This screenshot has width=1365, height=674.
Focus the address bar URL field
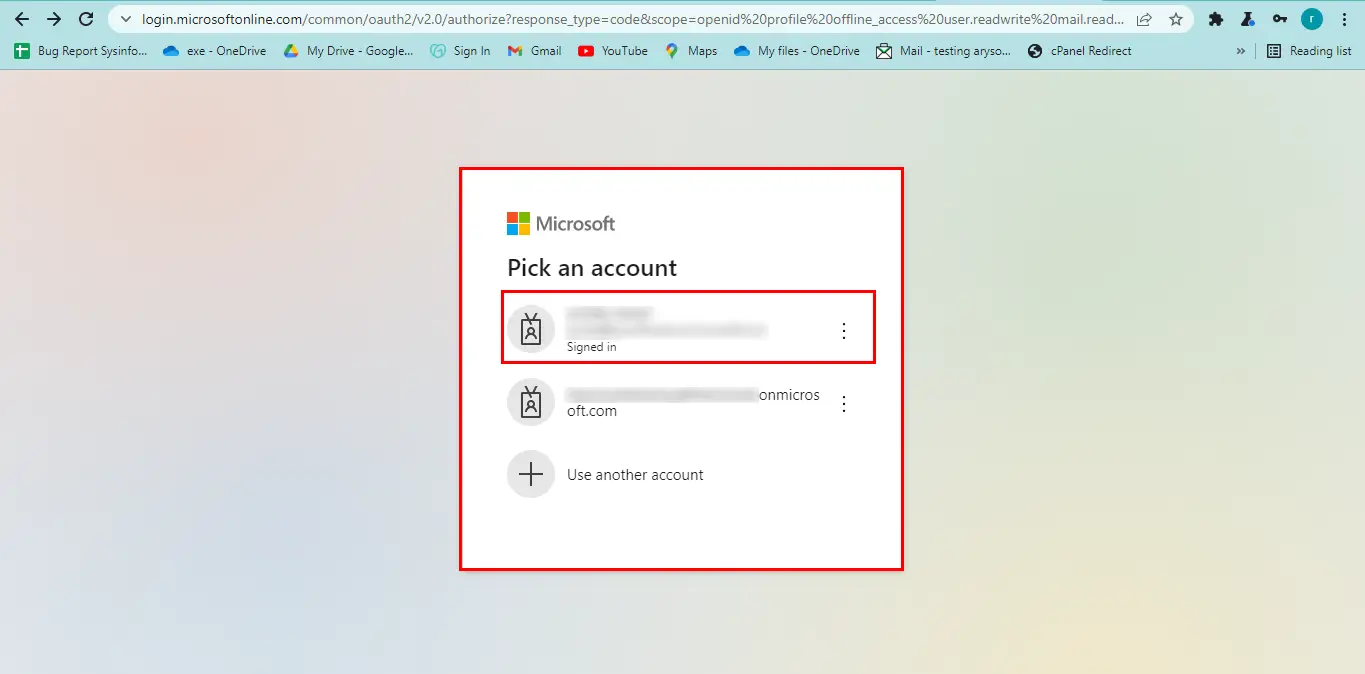pyautogui.click(x=632, y=19)
